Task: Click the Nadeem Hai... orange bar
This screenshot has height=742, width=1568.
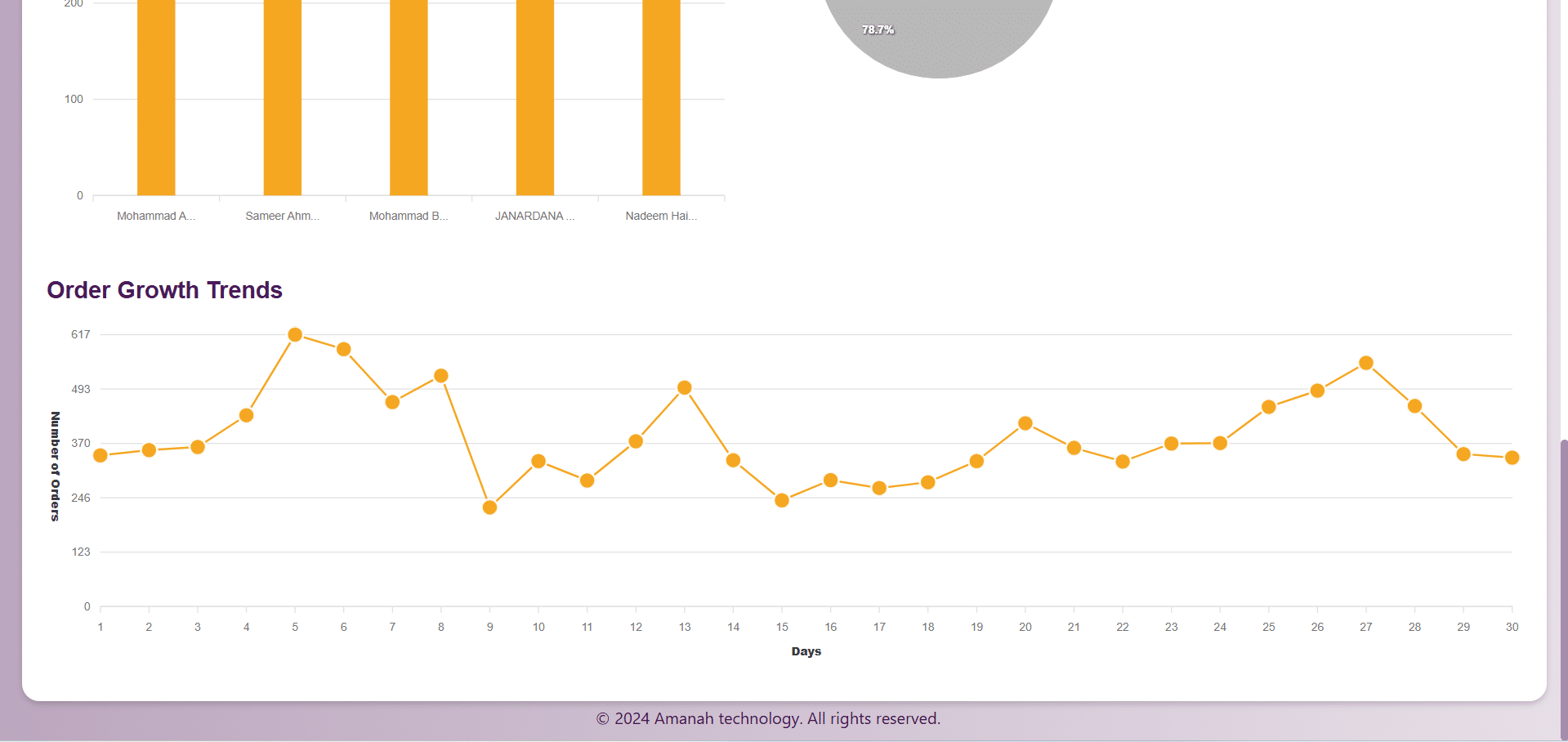Action: pos(661,98)
